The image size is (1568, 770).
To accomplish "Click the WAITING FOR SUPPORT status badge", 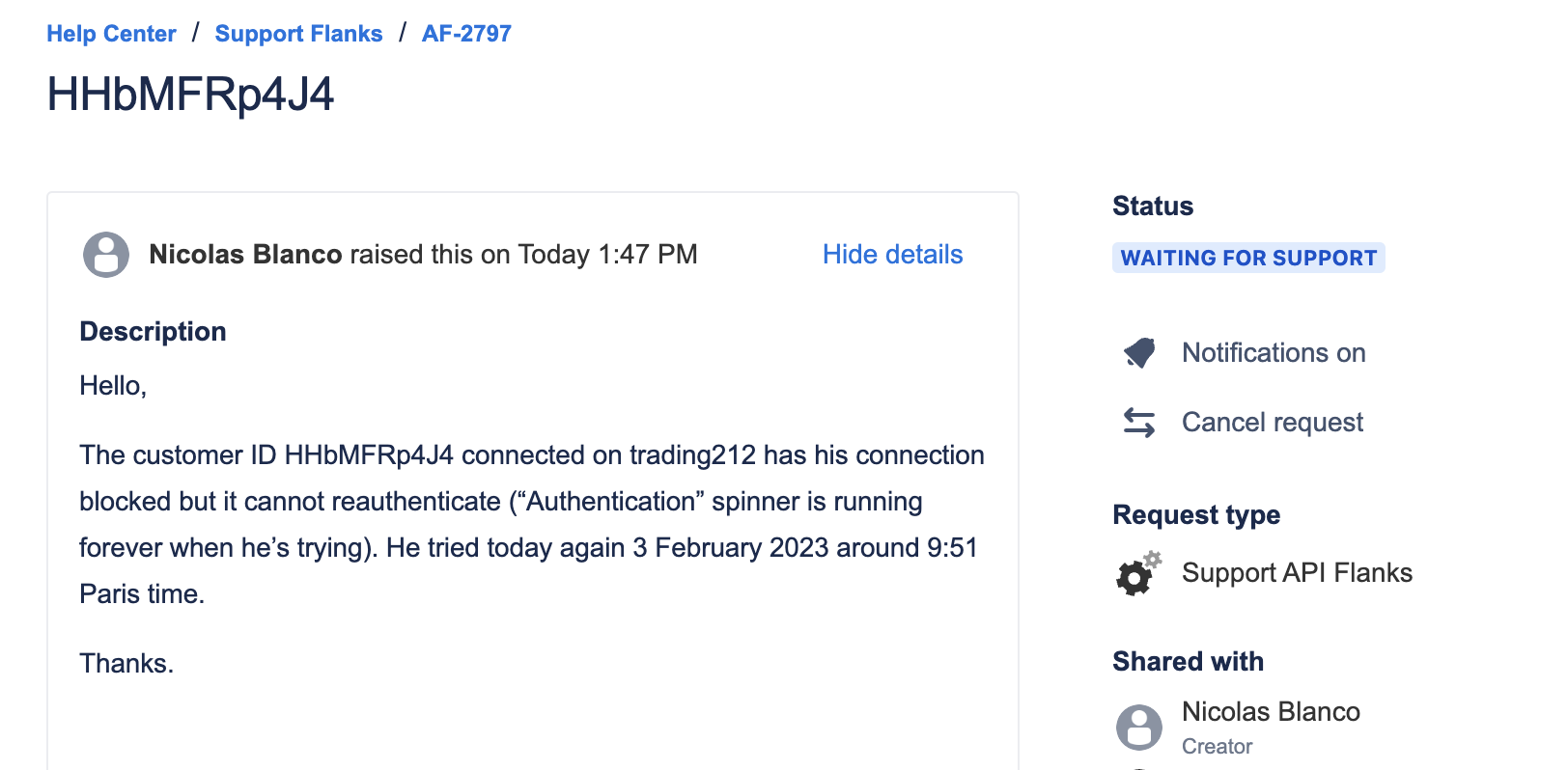I will pos(1248,258).
